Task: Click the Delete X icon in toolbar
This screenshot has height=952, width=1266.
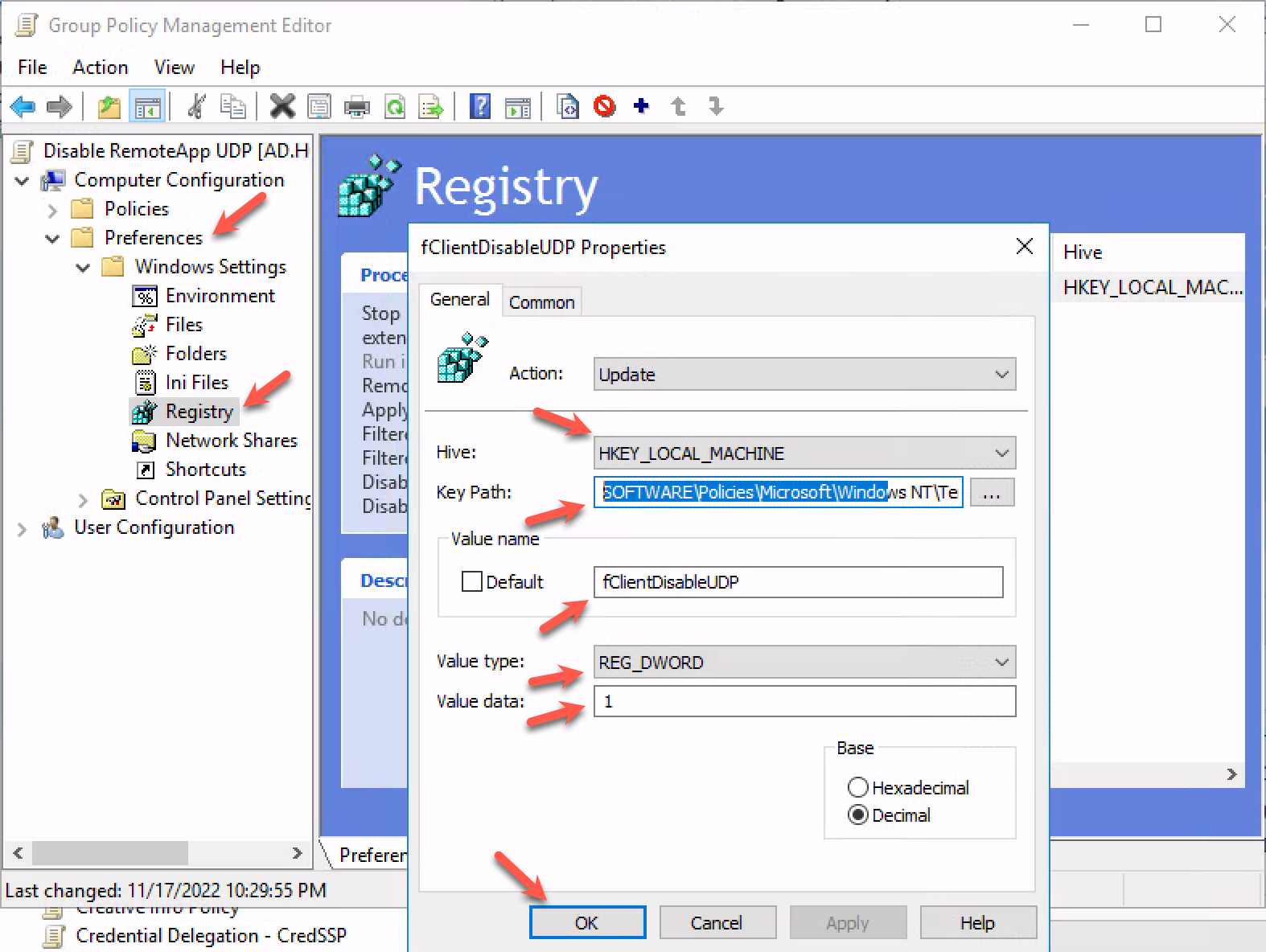Action: click(x=282, y=106)
